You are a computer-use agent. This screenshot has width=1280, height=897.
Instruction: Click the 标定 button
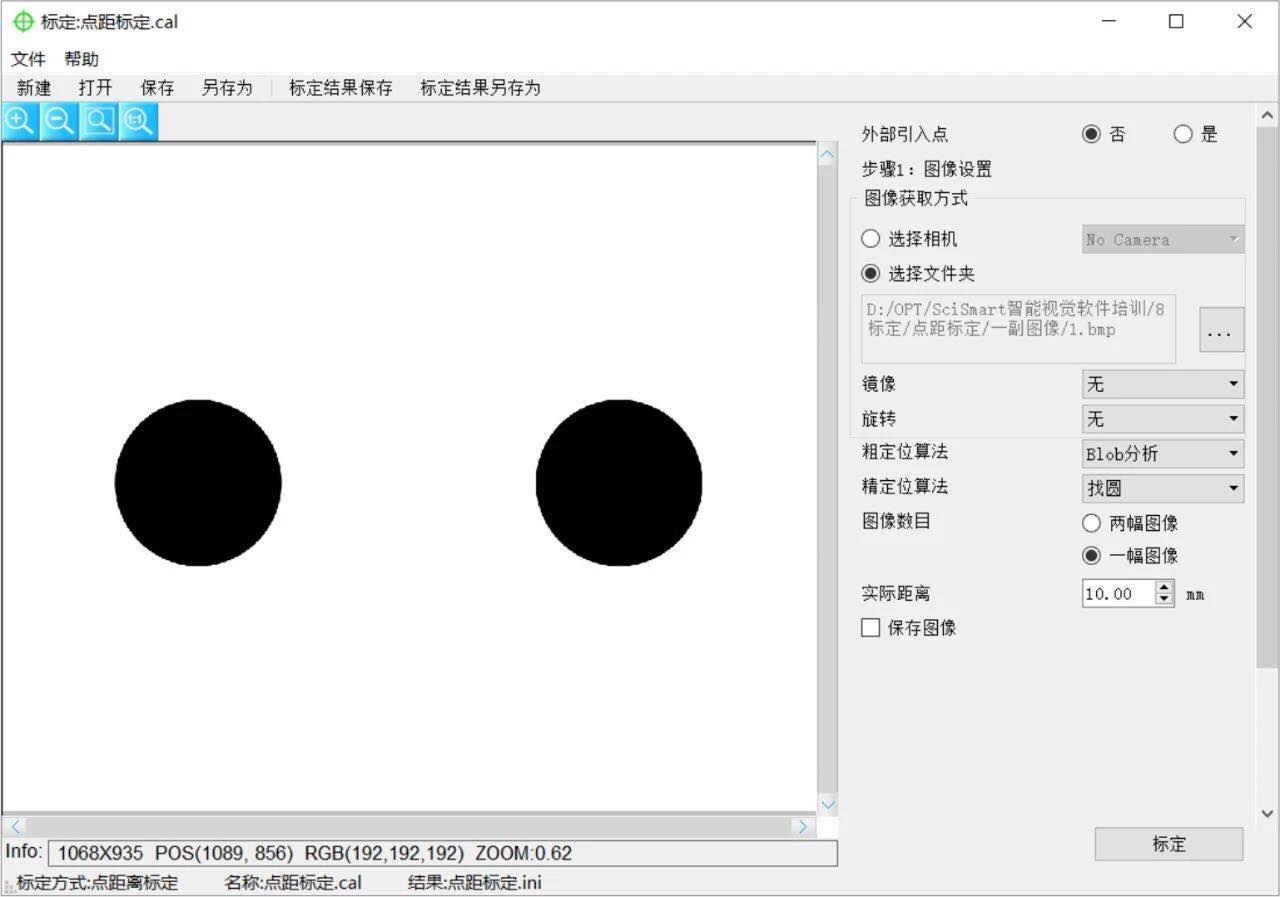[1168, 844]
